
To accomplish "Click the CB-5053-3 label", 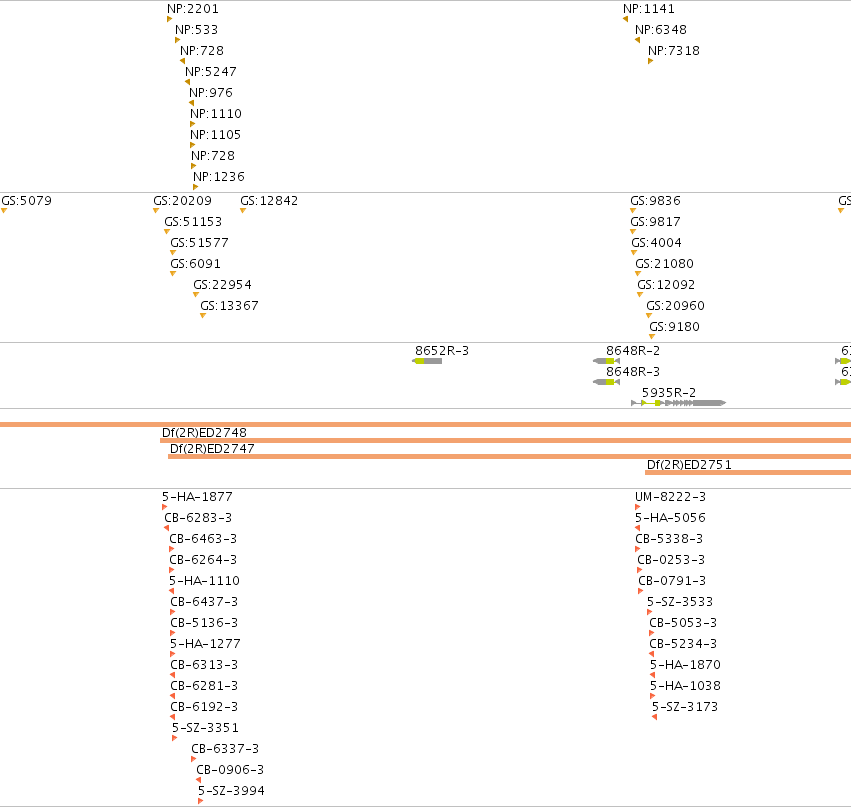I will [683, 622].
